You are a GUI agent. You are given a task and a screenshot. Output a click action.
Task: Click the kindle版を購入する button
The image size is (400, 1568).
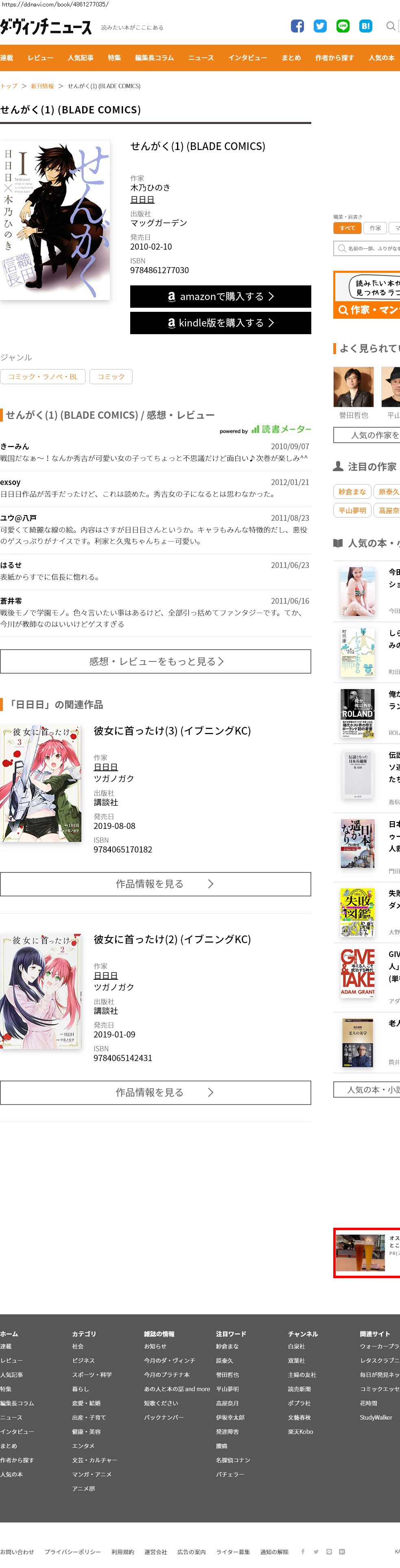(x=221, y=323)
